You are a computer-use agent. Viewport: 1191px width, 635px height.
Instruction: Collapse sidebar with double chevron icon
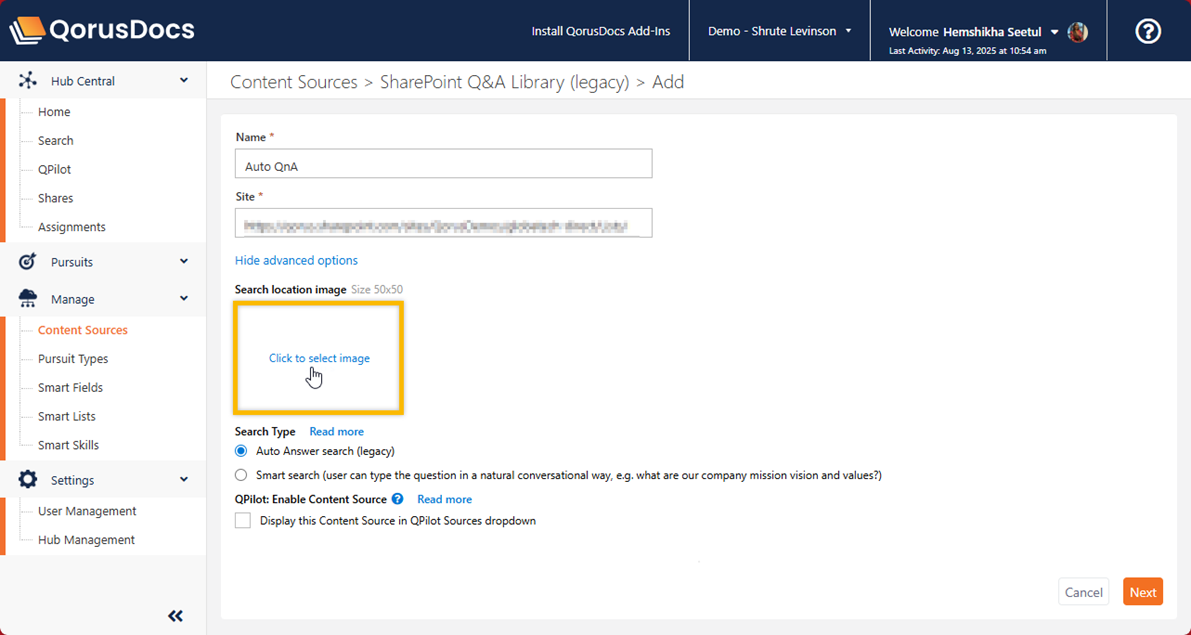tap(176, 616)
